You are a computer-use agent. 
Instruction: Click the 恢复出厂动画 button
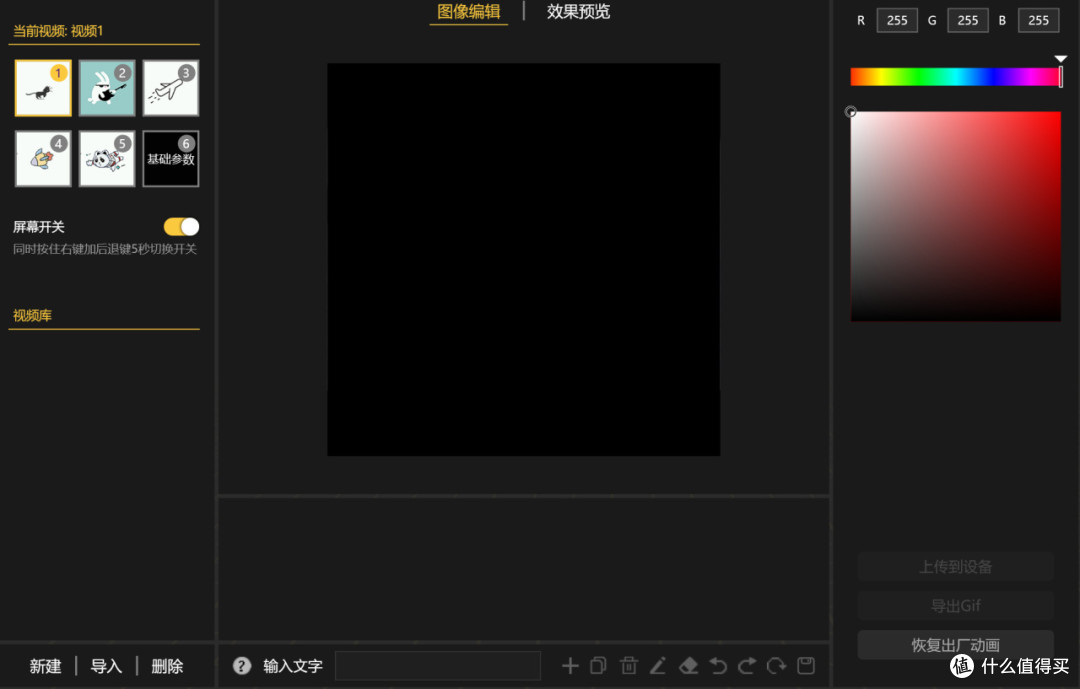[x=955, y=645]
